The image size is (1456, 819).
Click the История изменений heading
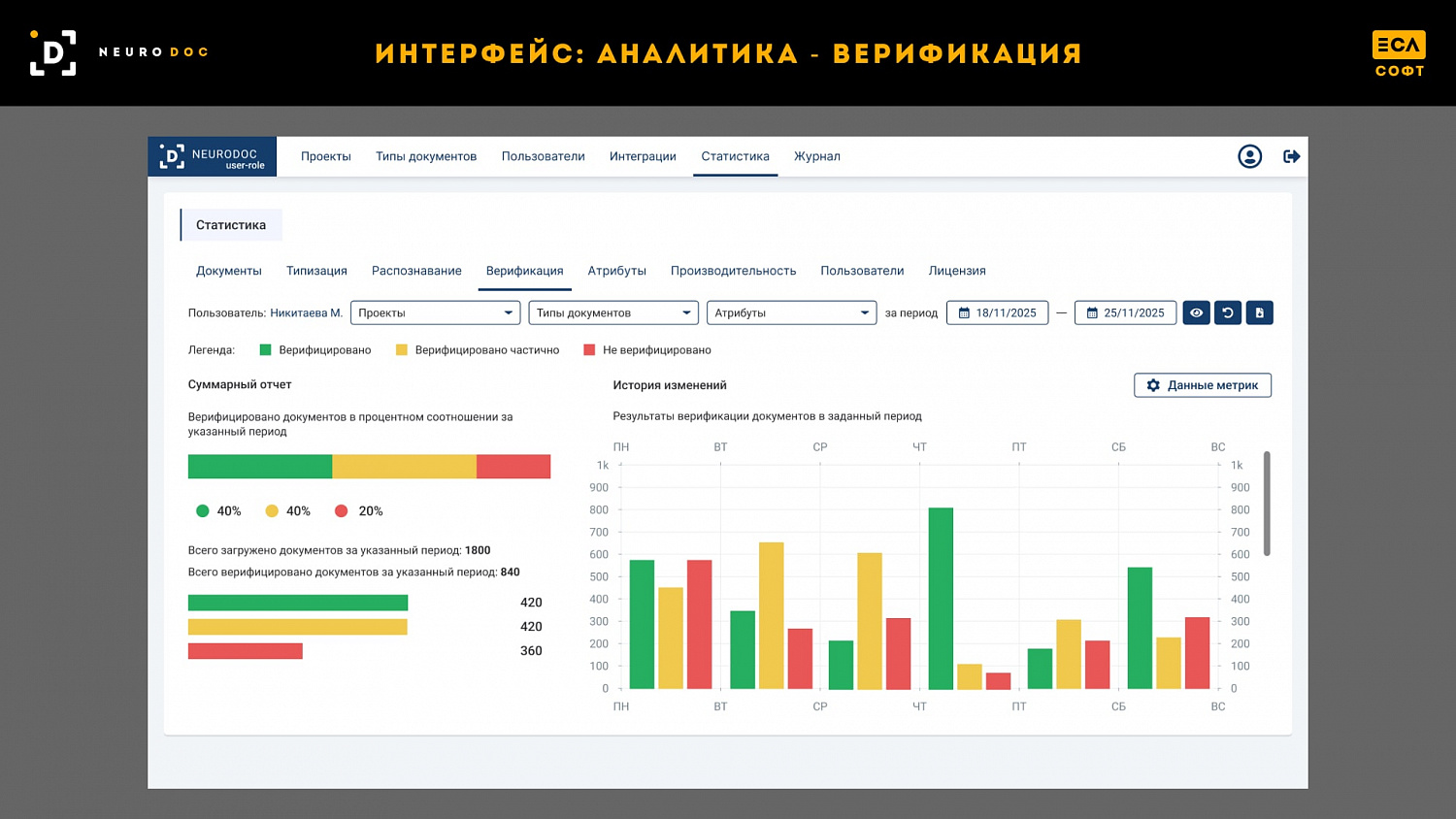670,385
